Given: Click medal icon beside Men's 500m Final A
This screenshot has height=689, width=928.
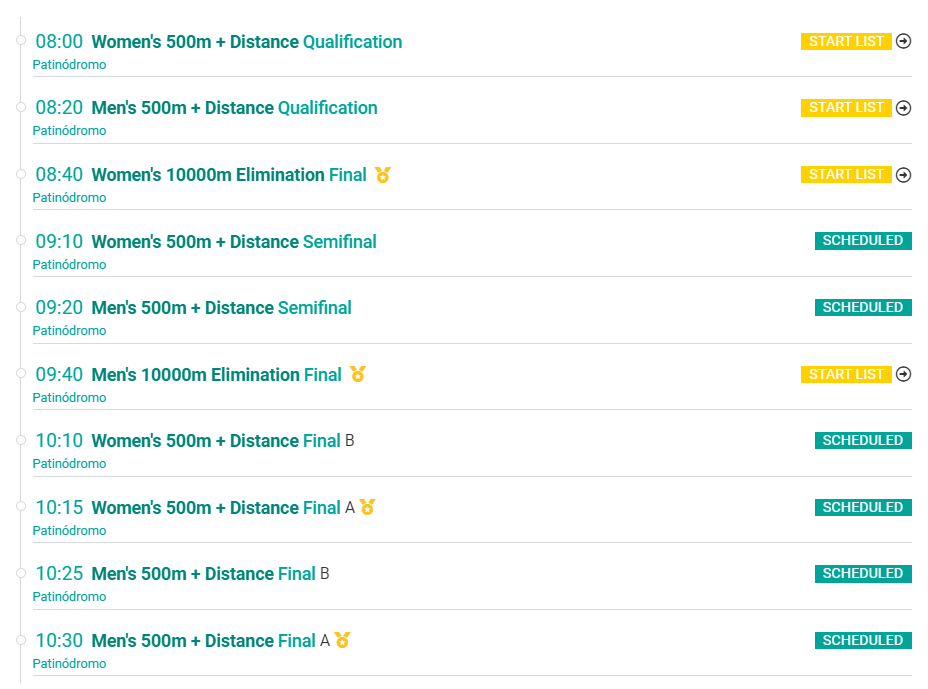Looking at the screenshot, I should pos(342,640).
